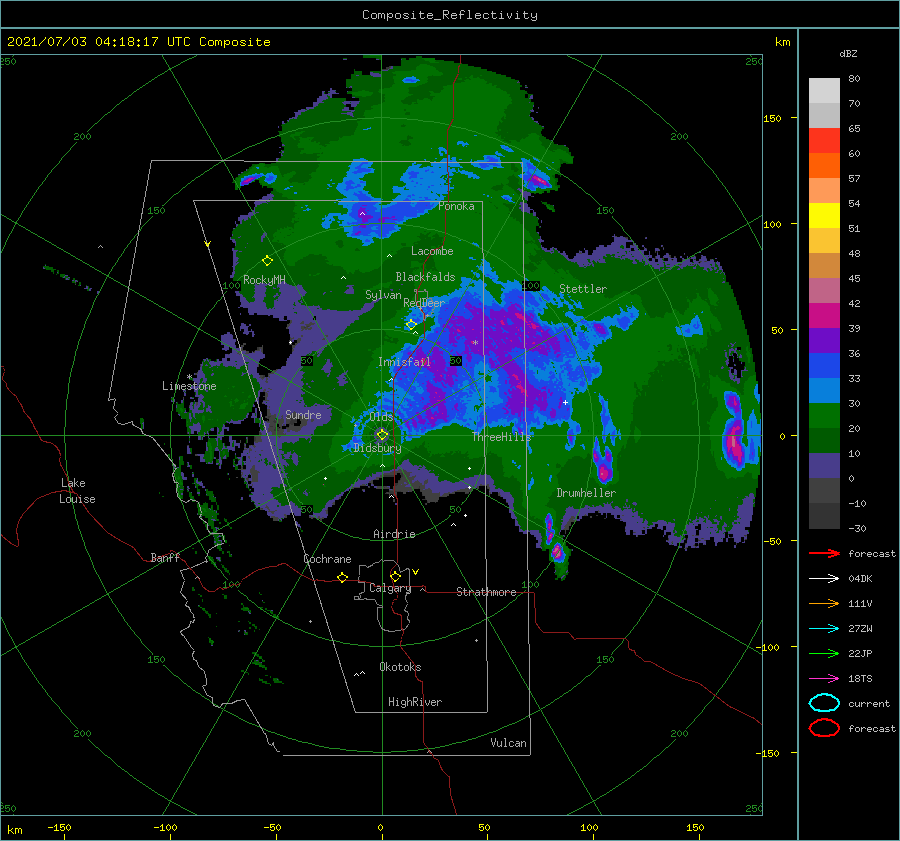Click the magenta swatch in dBZ legend
Viewport: 900px width, 841px height.
[824, 316]
